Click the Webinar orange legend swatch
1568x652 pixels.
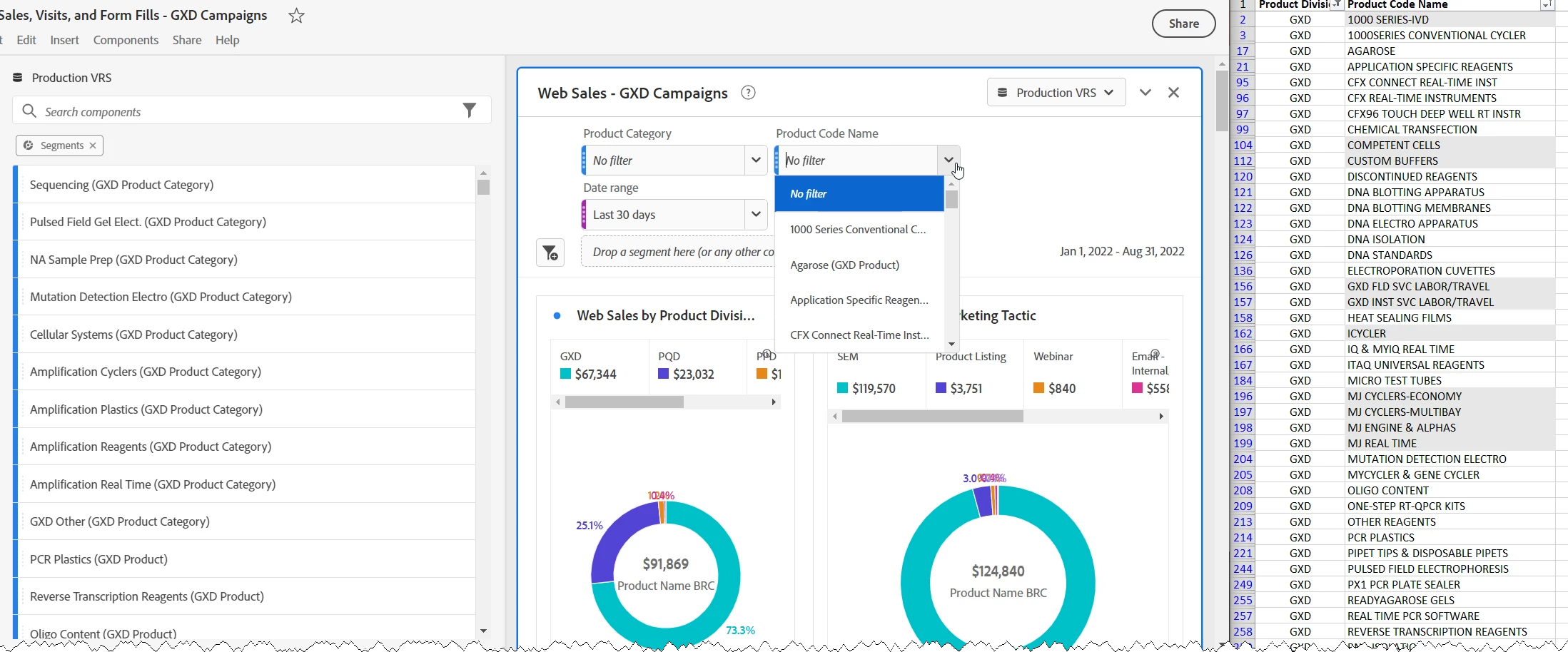[x=1038, y=388]
